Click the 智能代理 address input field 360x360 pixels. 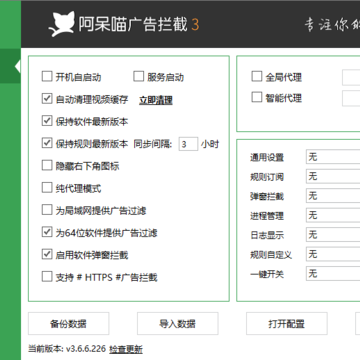(351, 98)
